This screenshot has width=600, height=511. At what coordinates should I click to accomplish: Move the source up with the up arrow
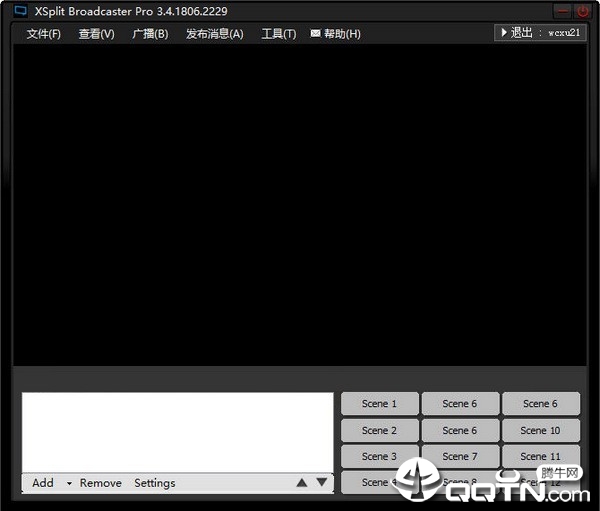coord(302,483)
